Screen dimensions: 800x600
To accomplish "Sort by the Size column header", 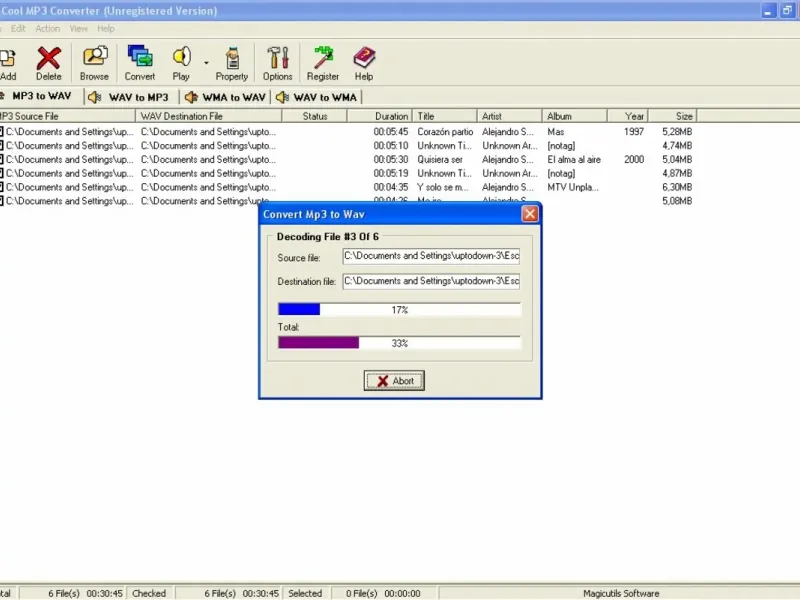I will (x=672, y=116).
